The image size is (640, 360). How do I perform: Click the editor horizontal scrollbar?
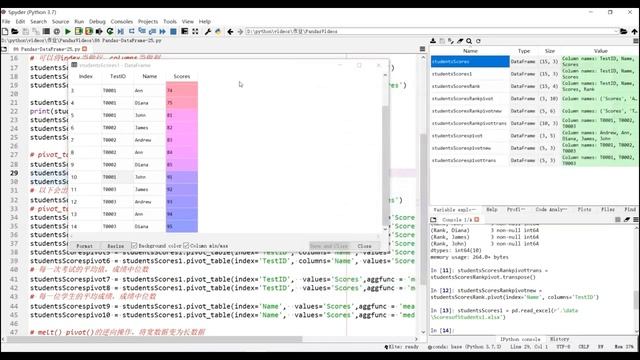pyautogui.click(x=154, y=339)
